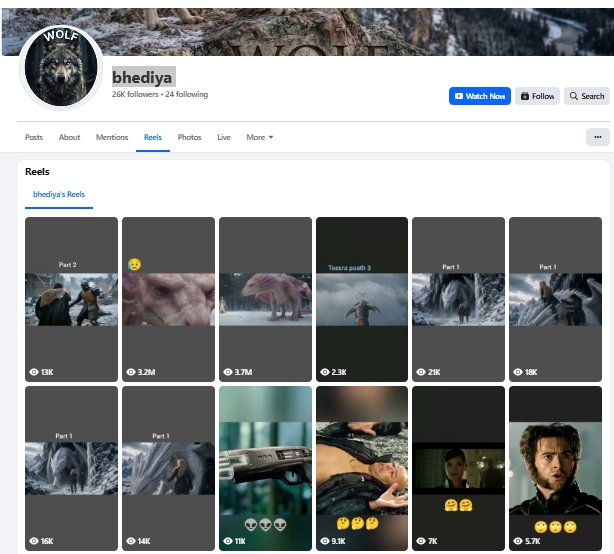
Task: Open the Teesra paath 3 reel
Action: (362, 299)
